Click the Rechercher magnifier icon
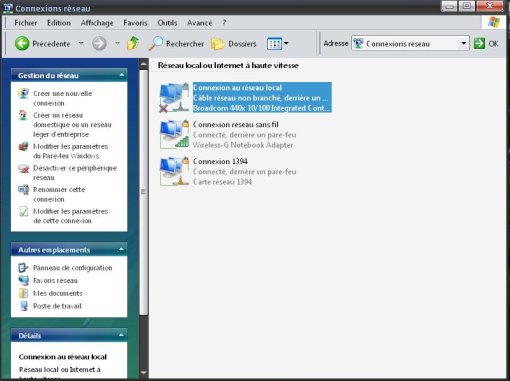The image size is (510, 381). 155,43
